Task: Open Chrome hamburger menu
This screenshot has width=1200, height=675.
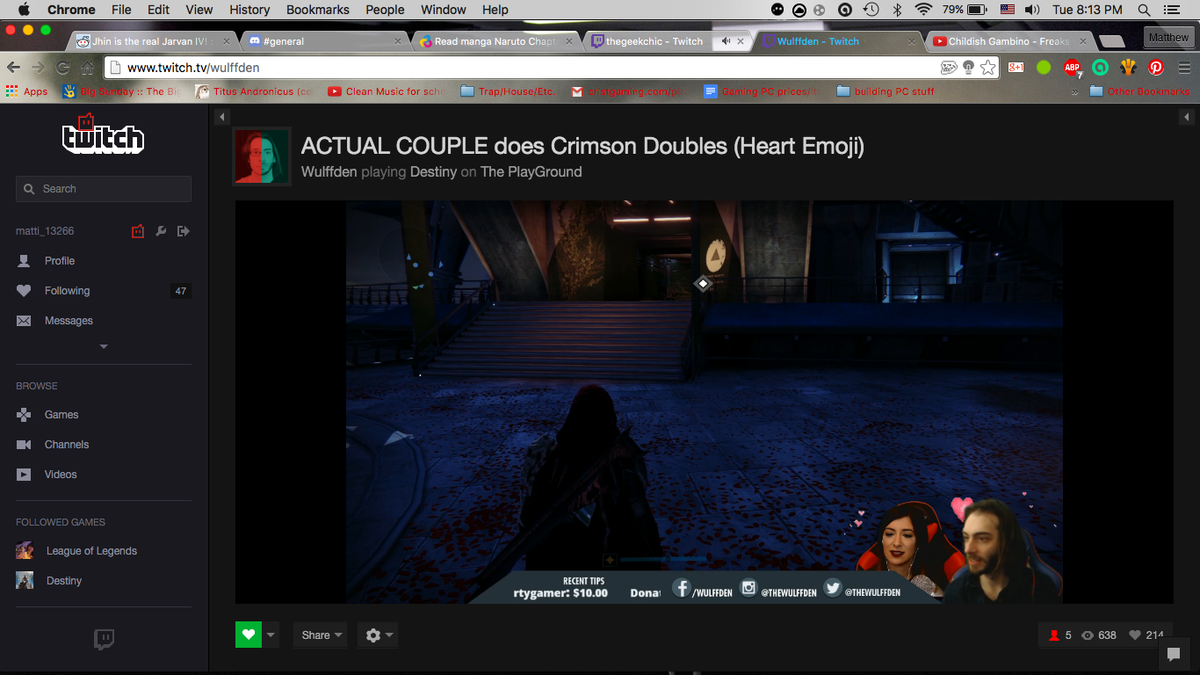Action: tap(1183, 68)
